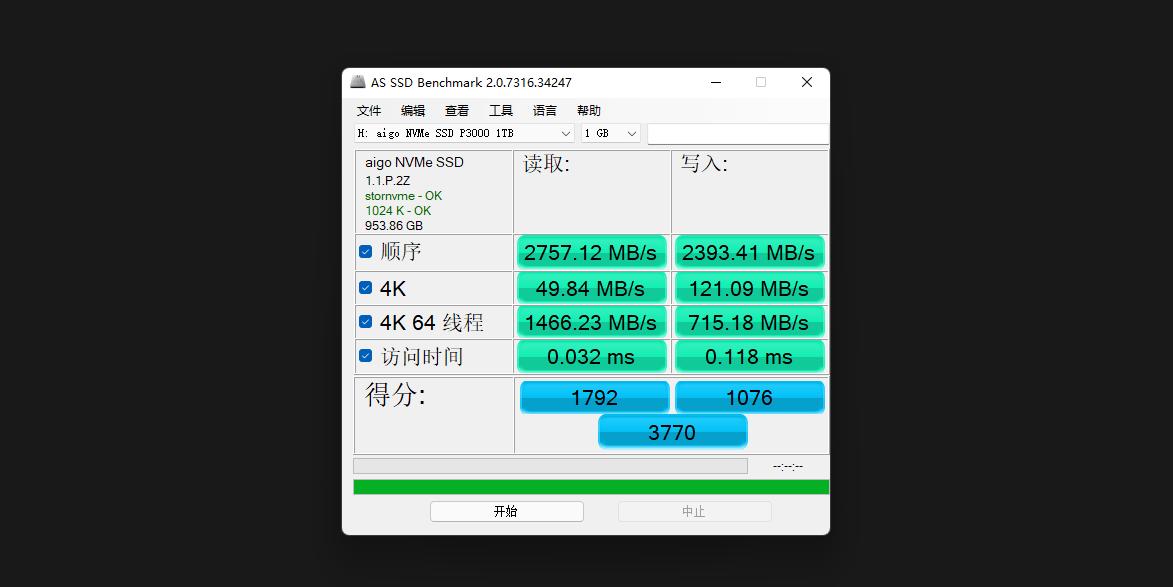Open the 工具 (Tools) menu
This screenshot has height=587, width=1173.
click(x=500, y=110)
